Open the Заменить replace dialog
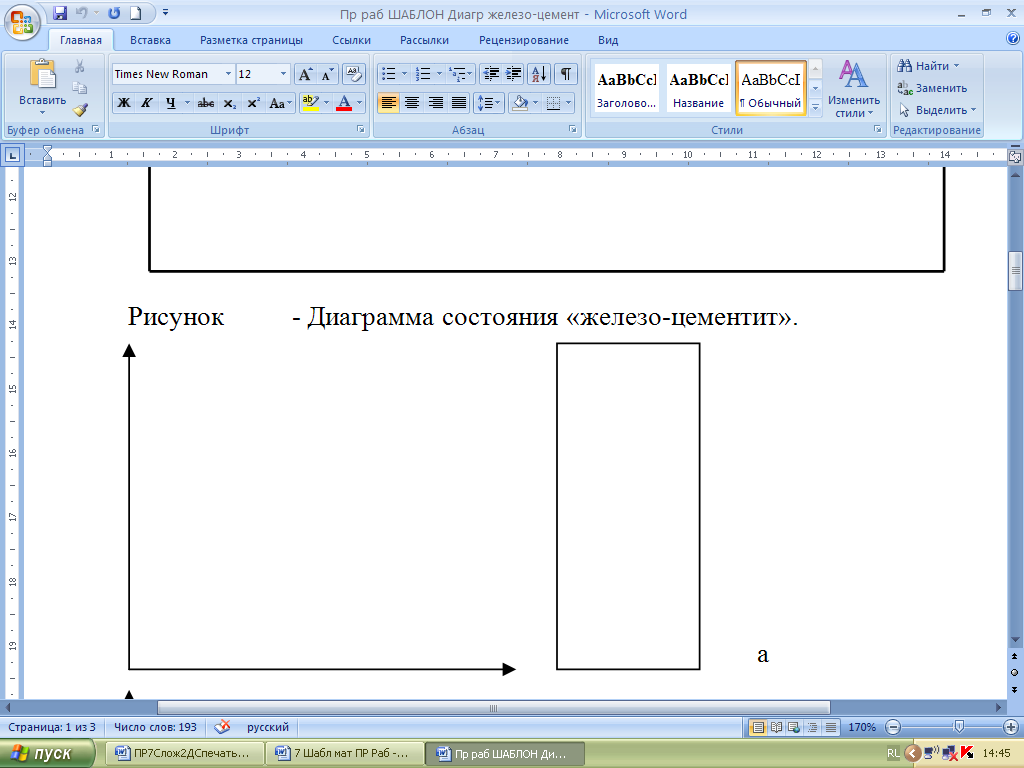The height and width of the screenshot is (768, 1024). tap(932, 88)
